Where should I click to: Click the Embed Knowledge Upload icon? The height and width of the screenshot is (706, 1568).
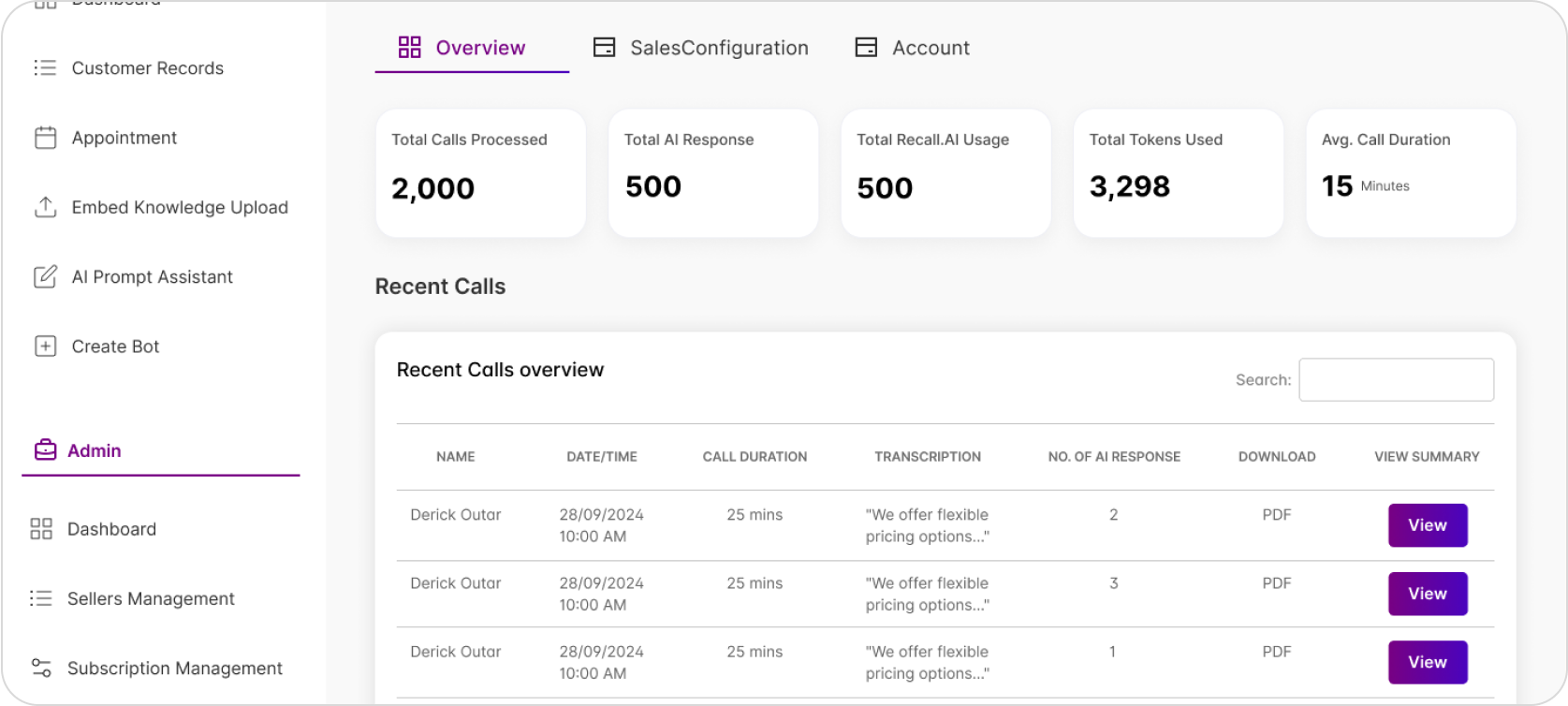45,207
